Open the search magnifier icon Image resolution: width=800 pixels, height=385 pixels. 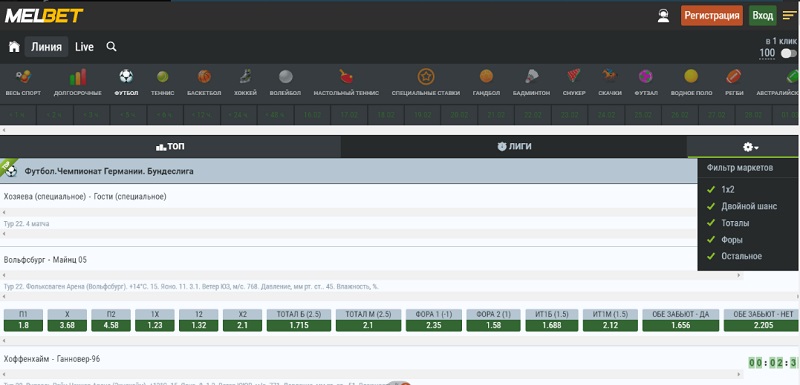click(x=111, y=47)
